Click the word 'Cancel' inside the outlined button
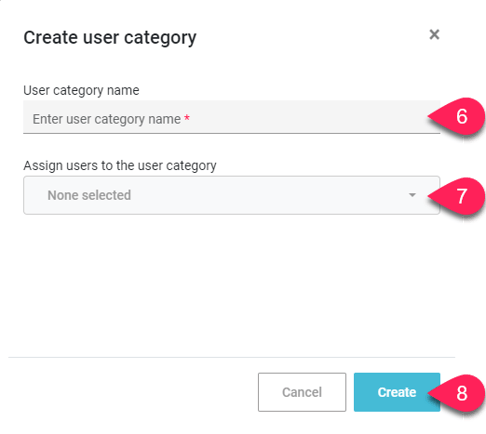This screenshot has height=434, width=486. pyautogui.click(x=302, y=392)
